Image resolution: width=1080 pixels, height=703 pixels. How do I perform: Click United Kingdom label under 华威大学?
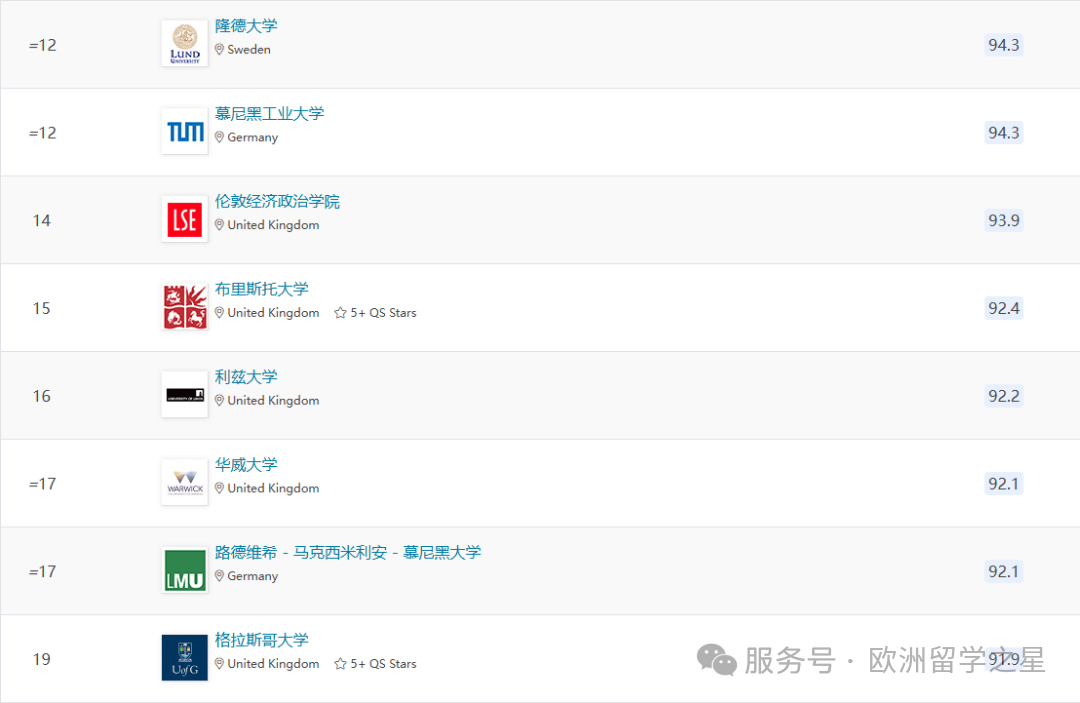273,488
